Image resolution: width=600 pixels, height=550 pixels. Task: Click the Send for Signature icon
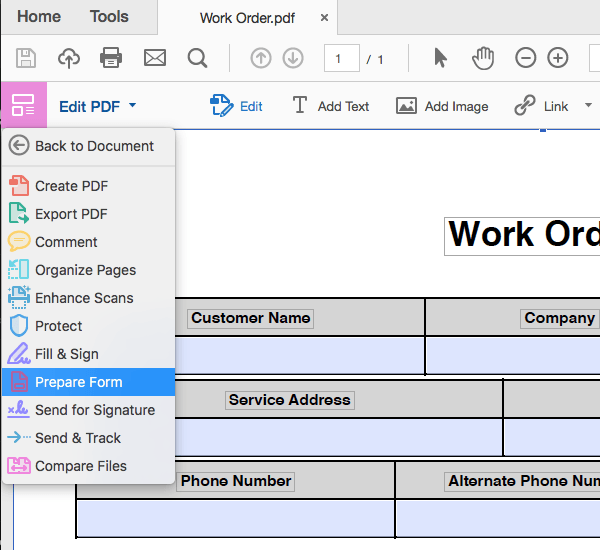tap(18, 409)
